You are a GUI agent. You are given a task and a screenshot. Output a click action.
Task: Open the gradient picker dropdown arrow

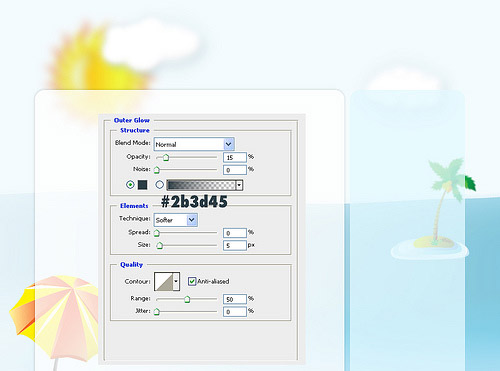pyautogui.click(x=239, y=185)
